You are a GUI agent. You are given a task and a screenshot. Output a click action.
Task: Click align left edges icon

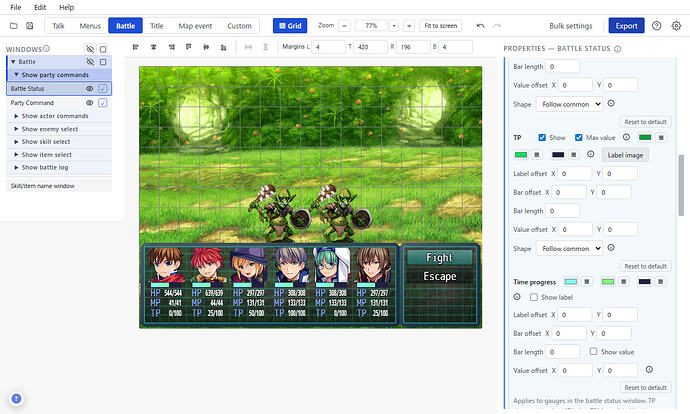point(136,47)
